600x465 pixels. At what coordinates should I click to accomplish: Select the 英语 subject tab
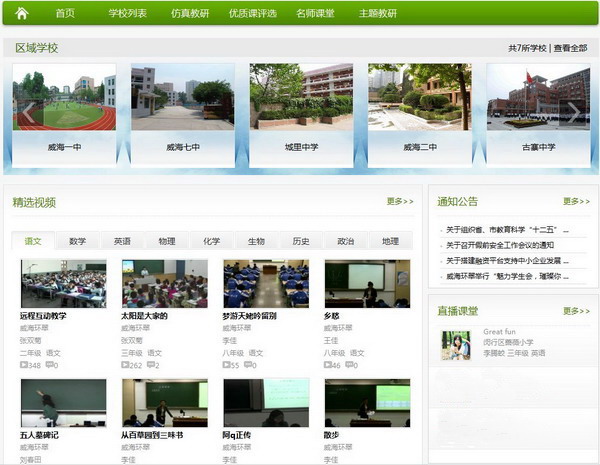pyautogui.click(x=122, y=241)
